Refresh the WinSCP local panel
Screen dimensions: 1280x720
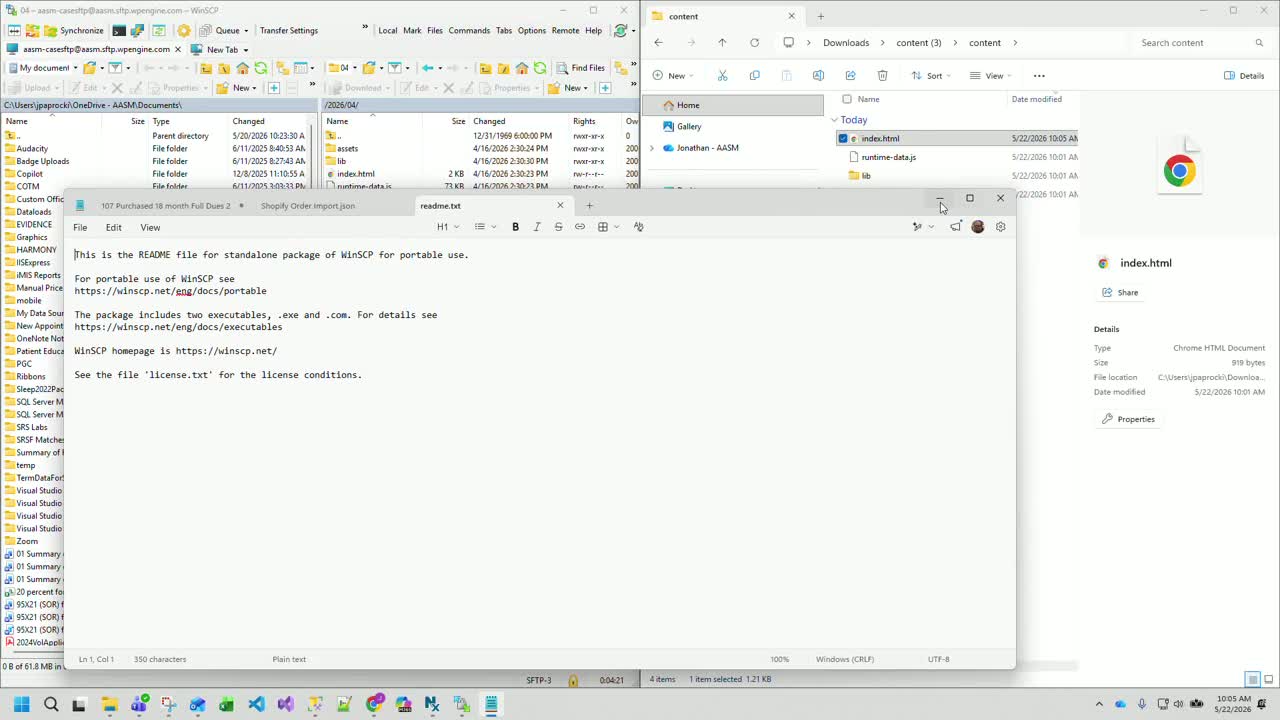tap(261, 68)
